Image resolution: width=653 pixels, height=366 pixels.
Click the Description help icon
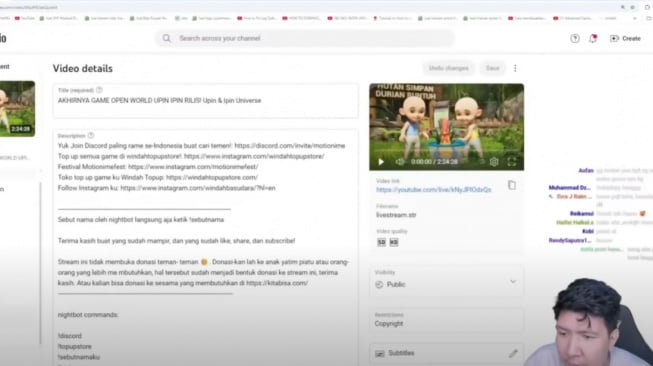[x=91, y=135]
